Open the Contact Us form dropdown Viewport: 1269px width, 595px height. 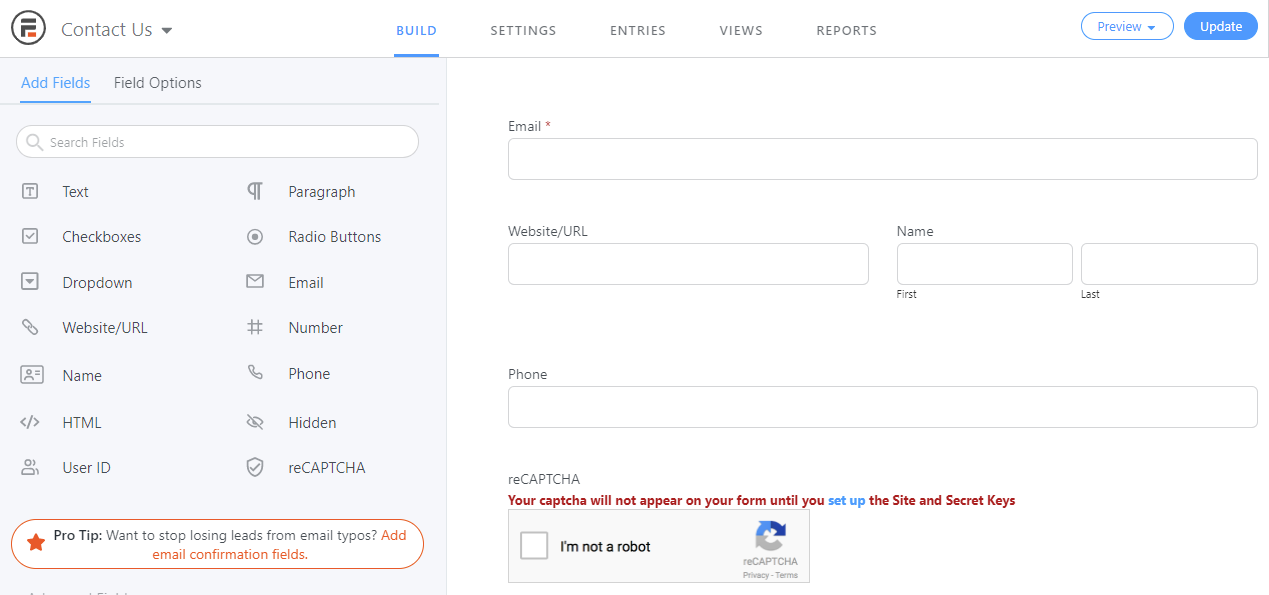[x=117, y=29]
